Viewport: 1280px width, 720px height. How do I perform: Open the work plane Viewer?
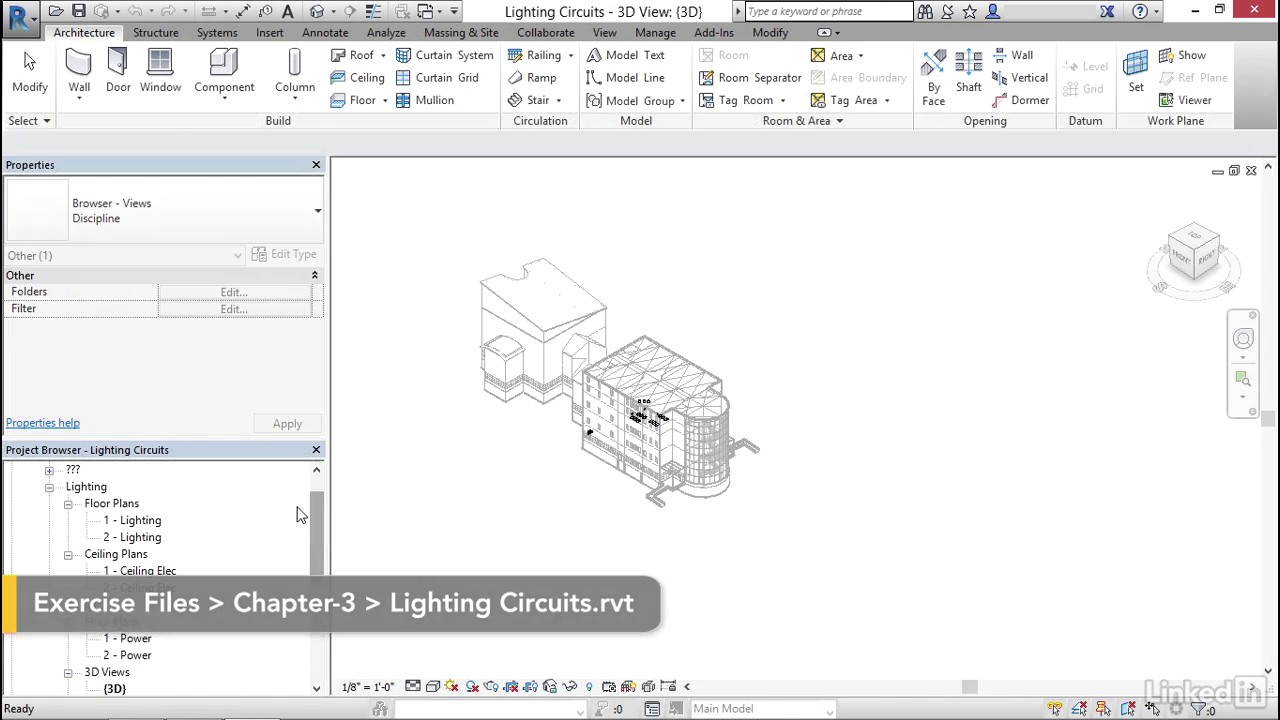(1185, 100)
